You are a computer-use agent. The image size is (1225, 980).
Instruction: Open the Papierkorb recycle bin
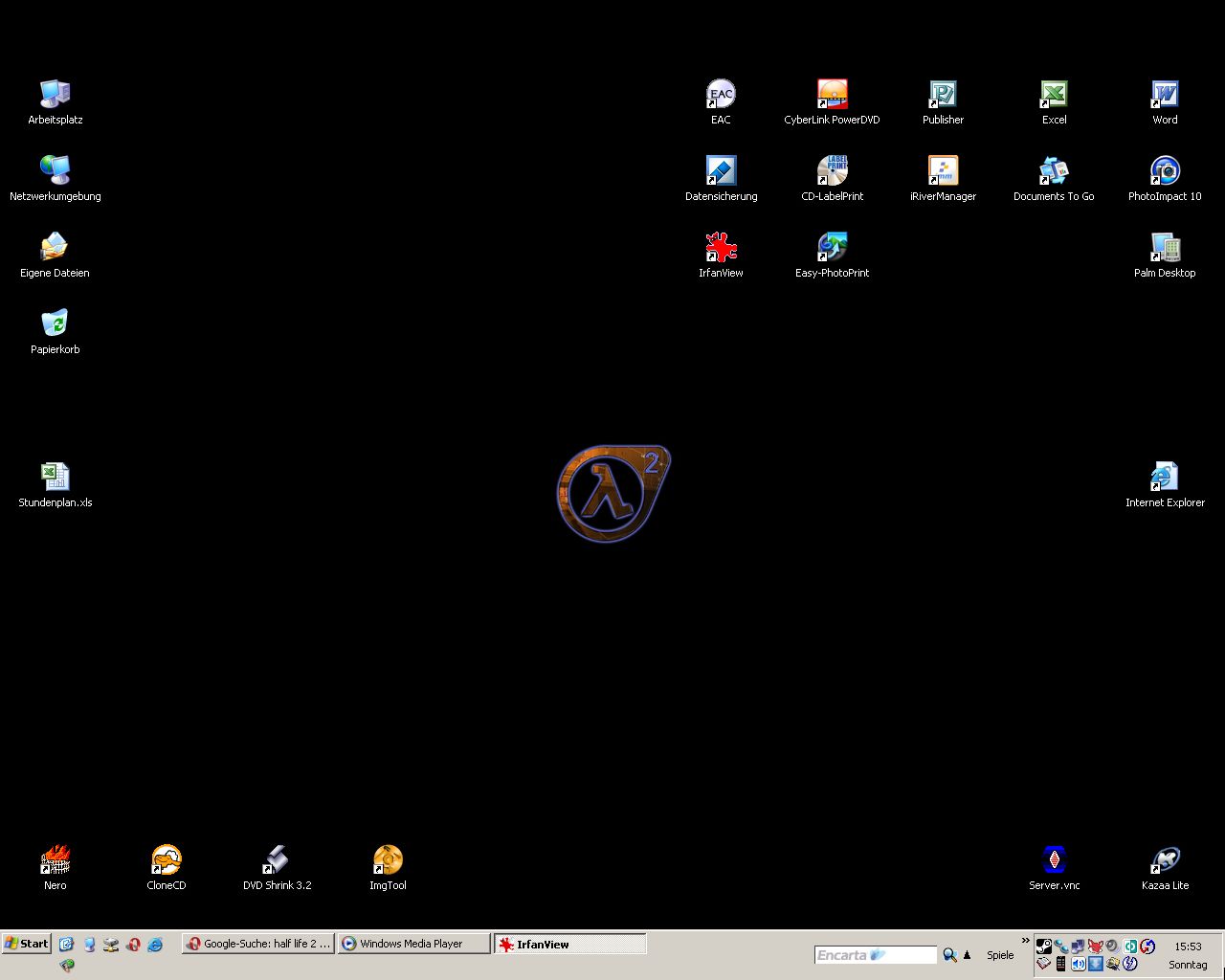(55, 324)
